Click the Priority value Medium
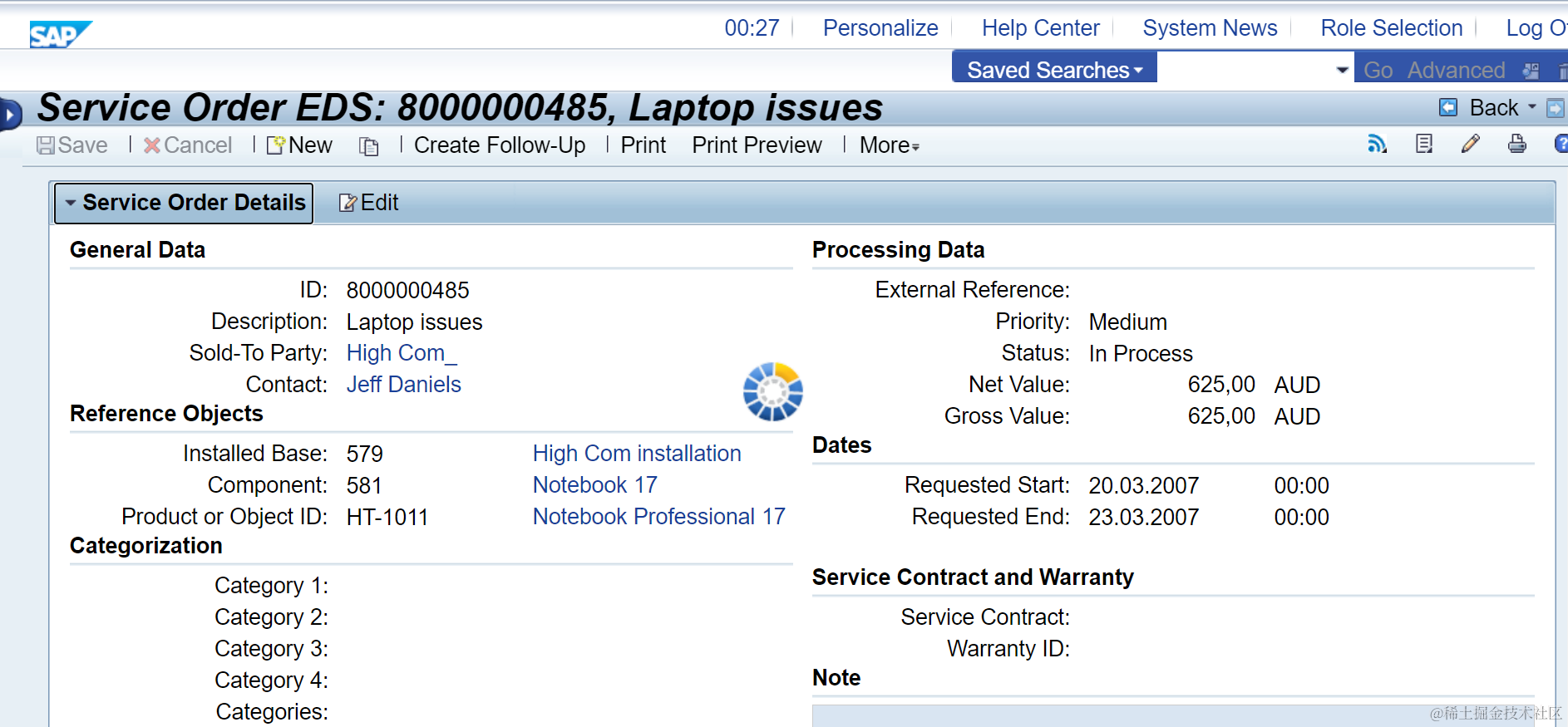The image size is (1568, 727). (1127, 322)
